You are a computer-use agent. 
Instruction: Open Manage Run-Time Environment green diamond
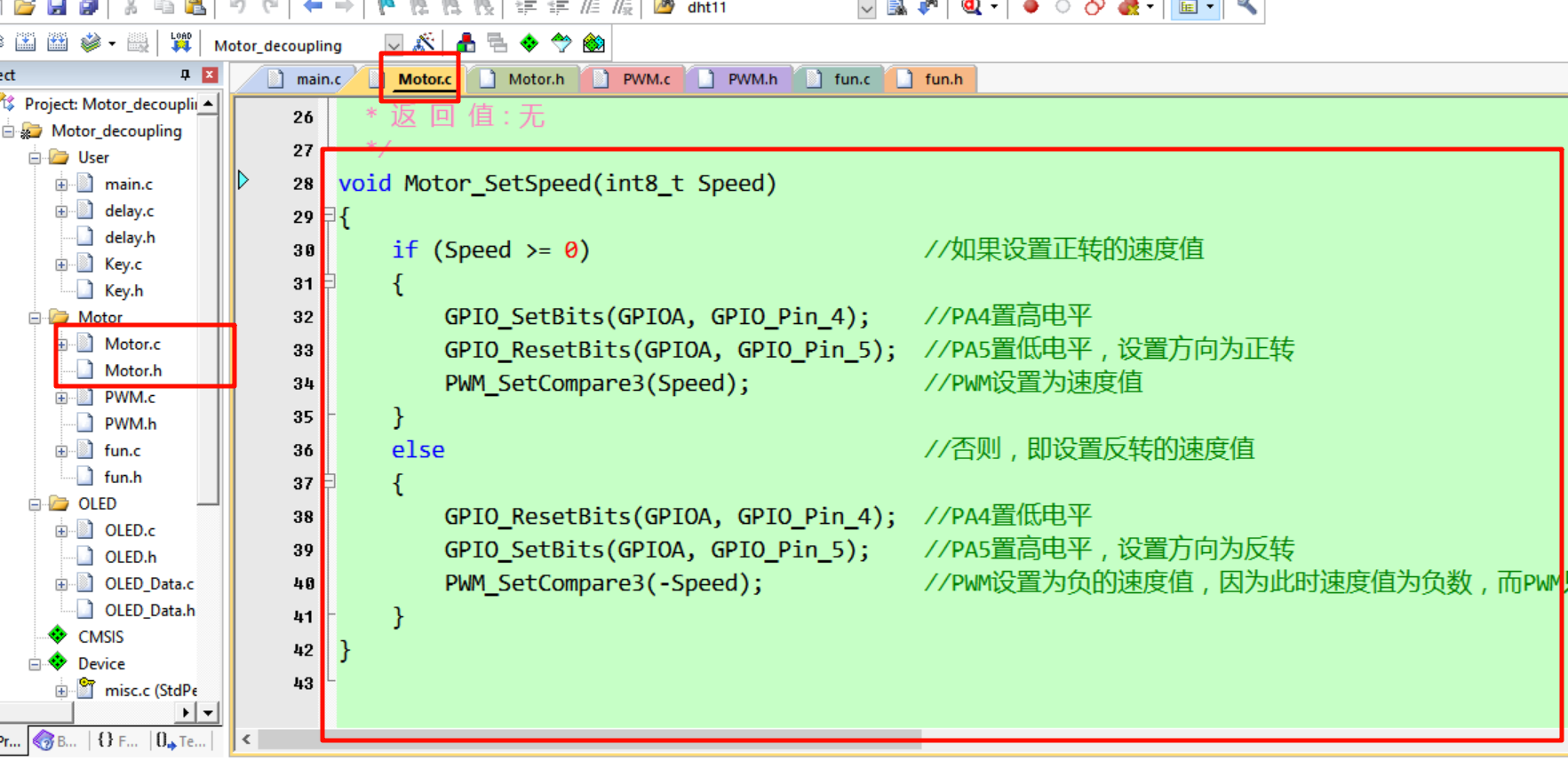529,43
